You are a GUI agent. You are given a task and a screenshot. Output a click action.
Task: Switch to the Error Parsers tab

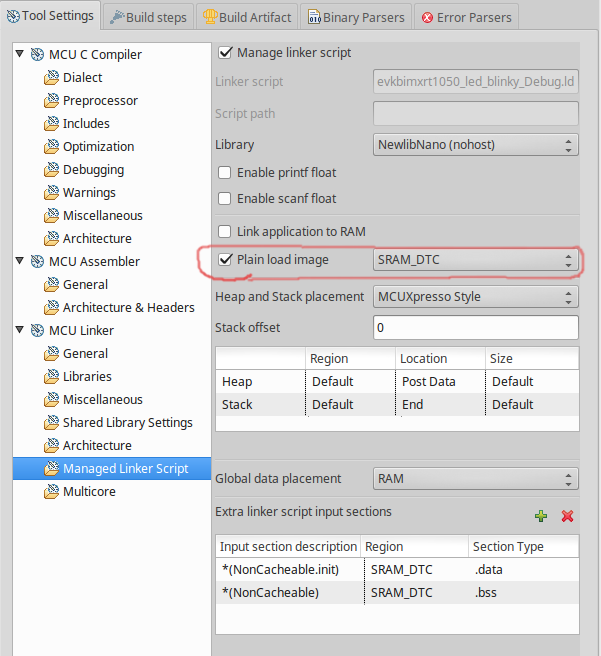[466, 18]
